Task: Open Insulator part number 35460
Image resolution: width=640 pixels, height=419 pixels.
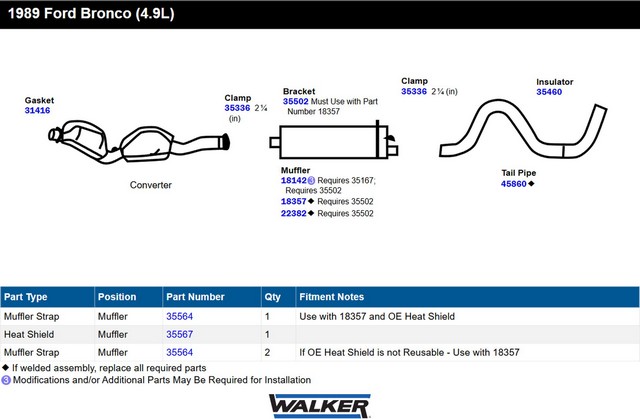Action: pyautogui.click(x=549, y=92)
